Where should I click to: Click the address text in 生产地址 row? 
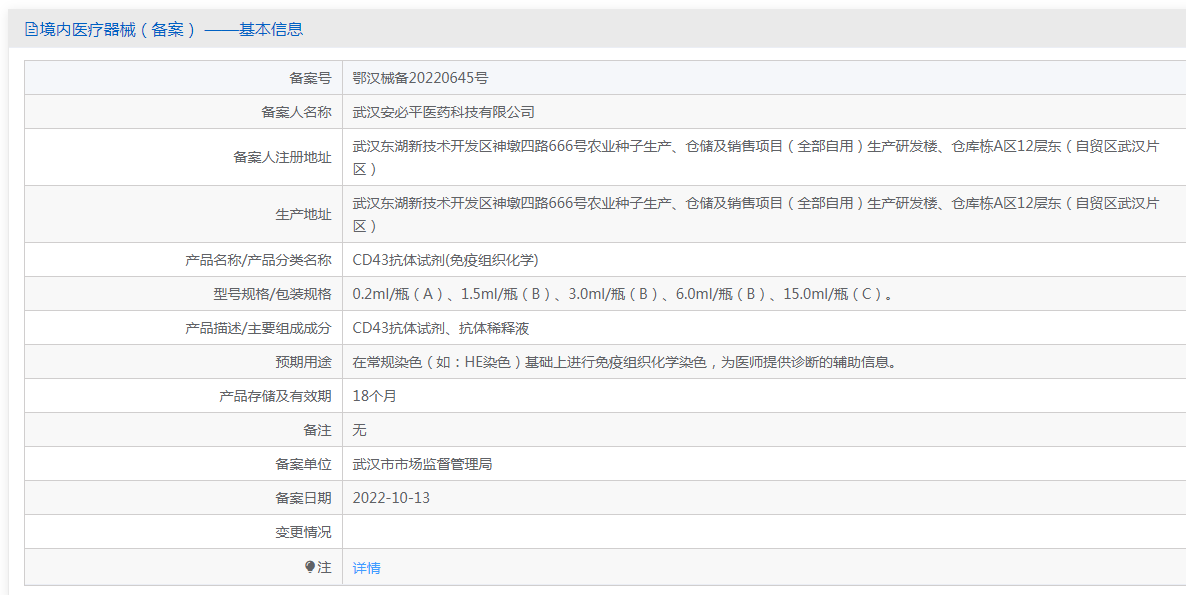coord(756,214)
